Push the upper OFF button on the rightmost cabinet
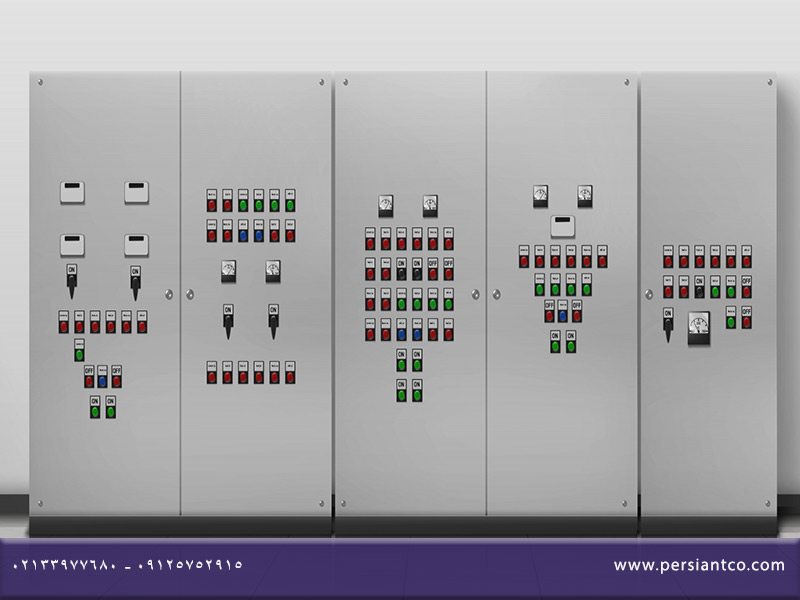This screenshot has height=600, width=800. click(746, 287)
